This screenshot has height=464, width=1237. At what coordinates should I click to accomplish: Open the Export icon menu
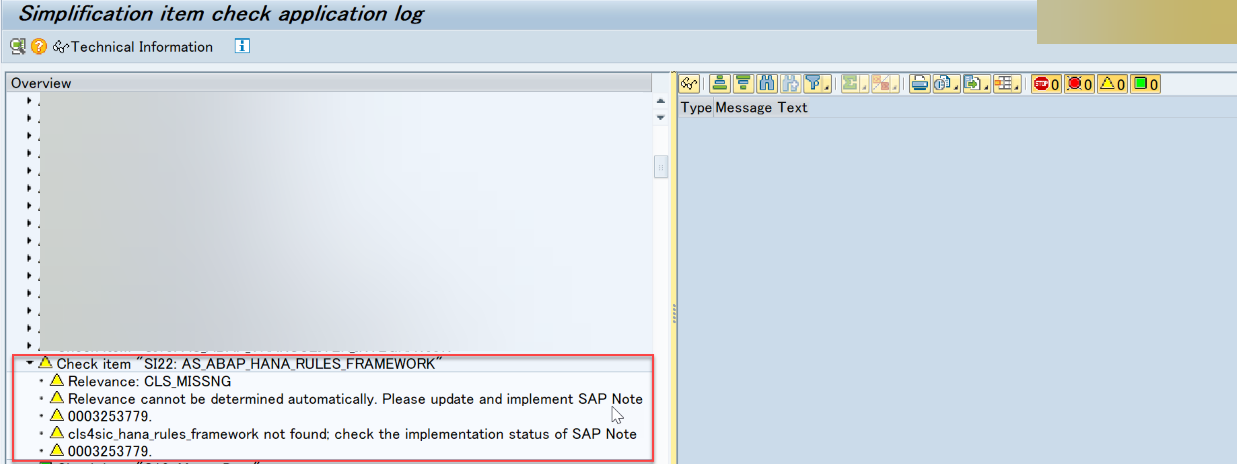coord(977,84)
